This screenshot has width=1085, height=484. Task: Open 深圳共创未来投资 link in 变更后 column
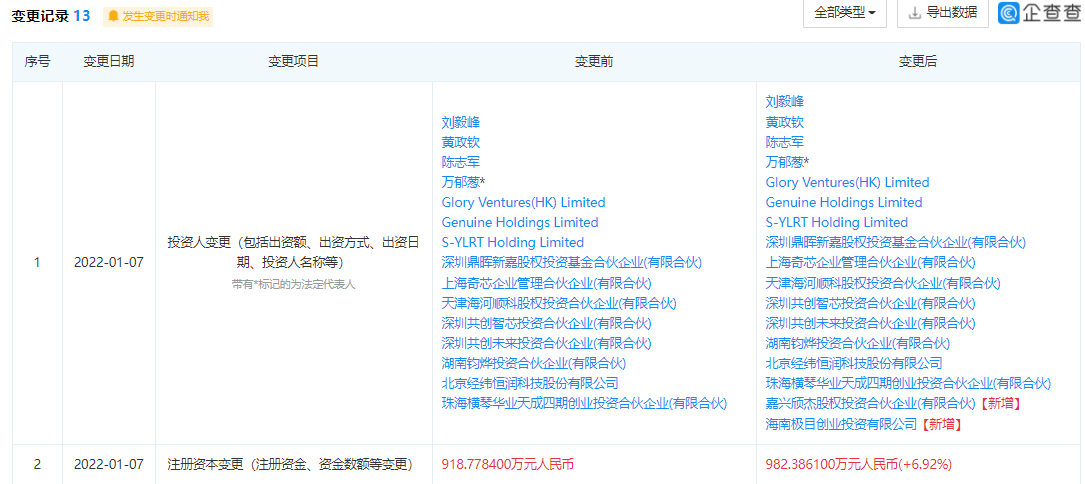(x=870, y=323)
